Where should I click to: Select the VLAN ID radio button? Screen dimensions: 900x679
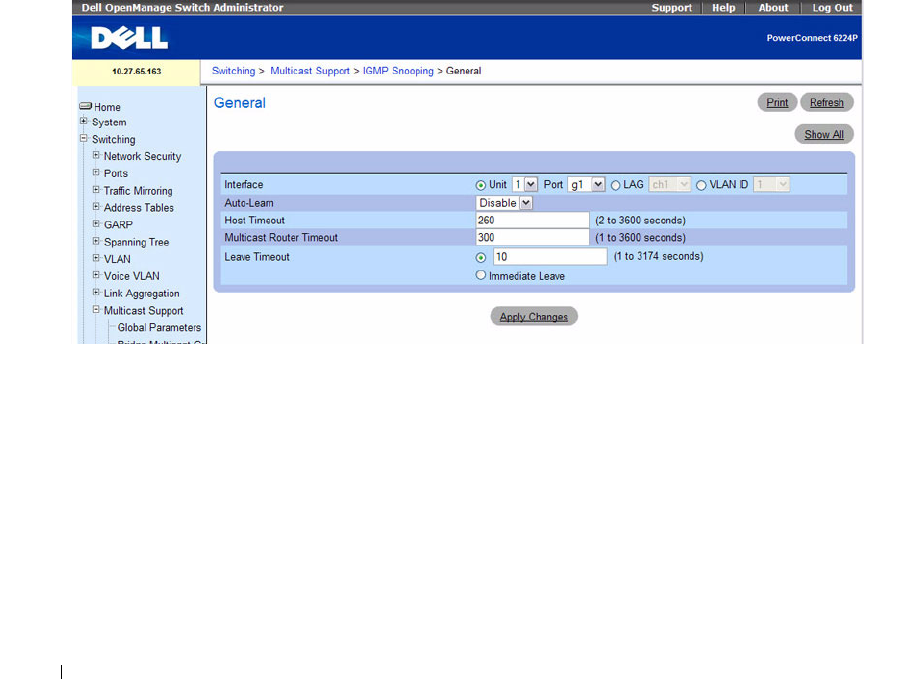pos(701,185)
